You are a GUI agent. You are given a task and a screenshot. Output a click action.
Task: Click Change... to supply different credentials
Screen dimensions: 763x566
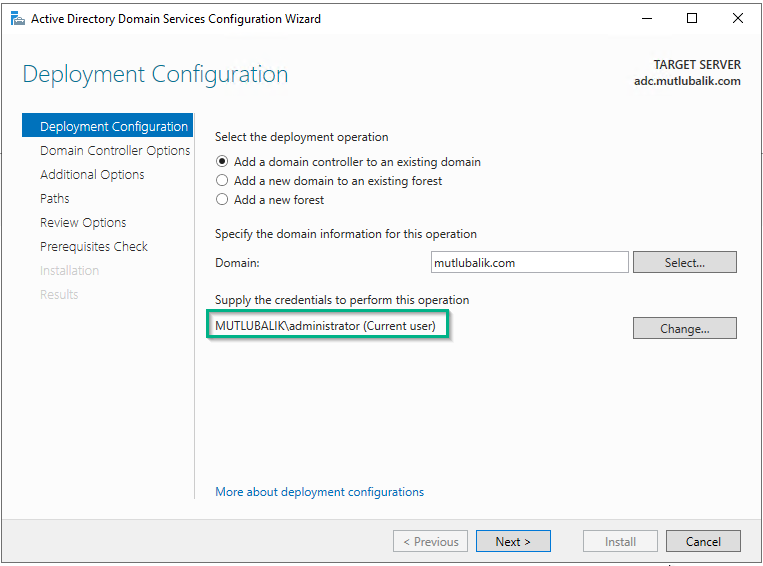click(x=684, y=329)
